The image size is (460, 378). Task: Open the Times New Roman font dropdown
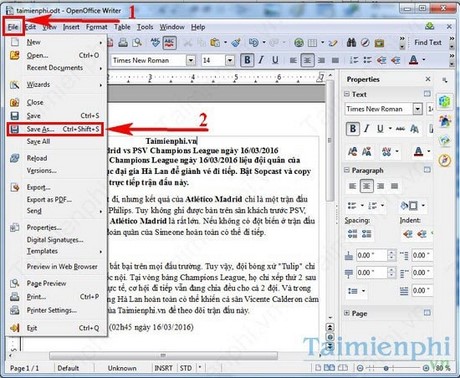(x=191, y=60)
